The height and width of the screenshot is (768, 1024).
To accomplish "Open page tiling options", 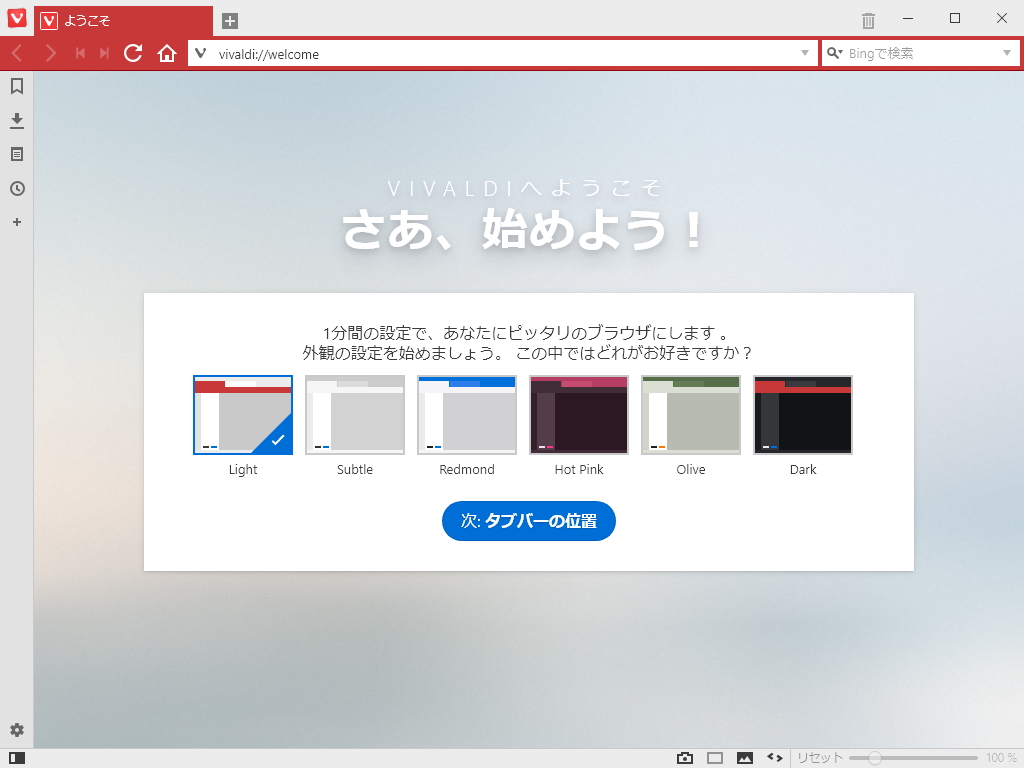I will pos(714,757).
